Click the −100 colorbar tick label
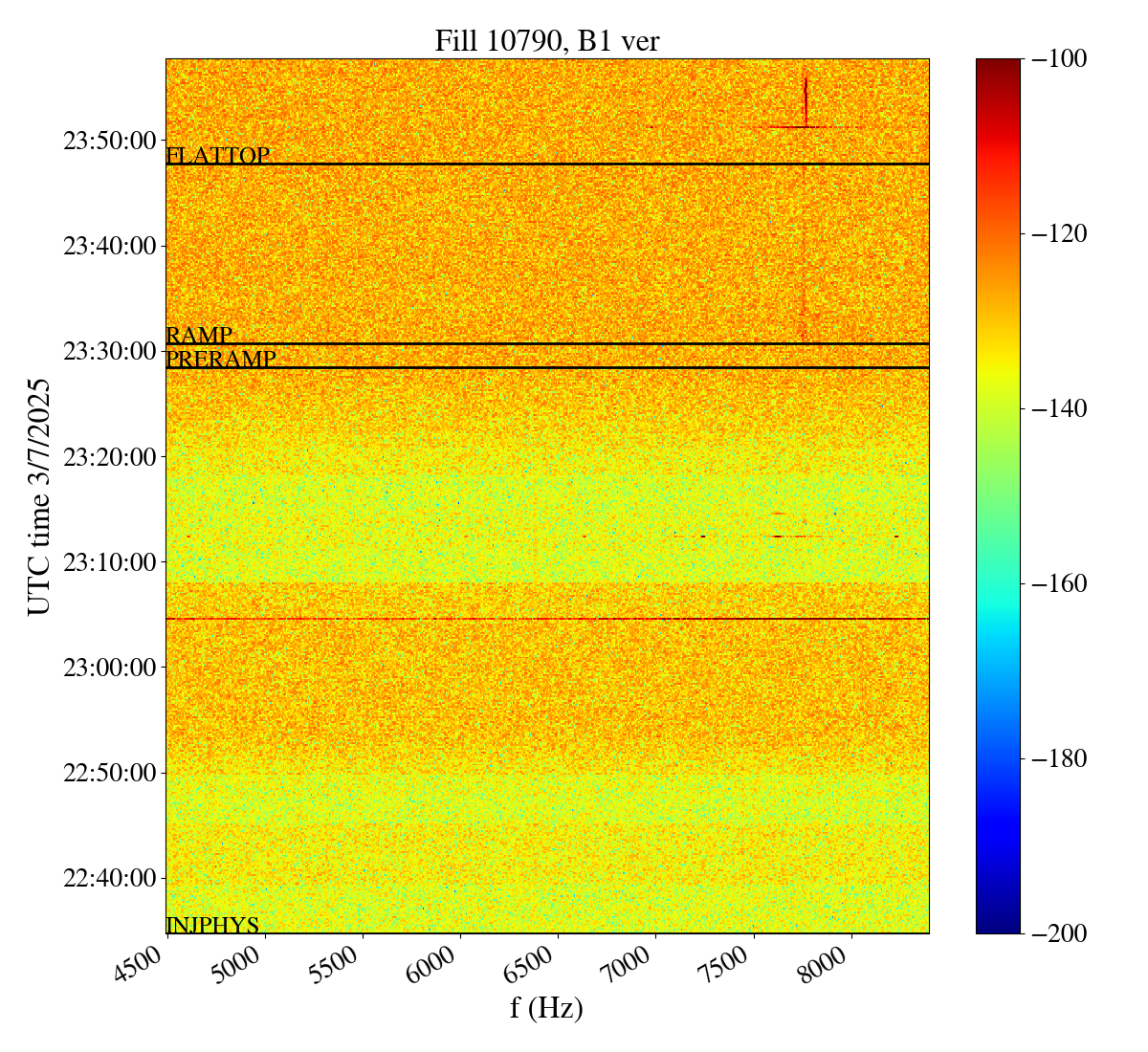Viewport: 1148px width, 1052px height. pos(1059,59)
